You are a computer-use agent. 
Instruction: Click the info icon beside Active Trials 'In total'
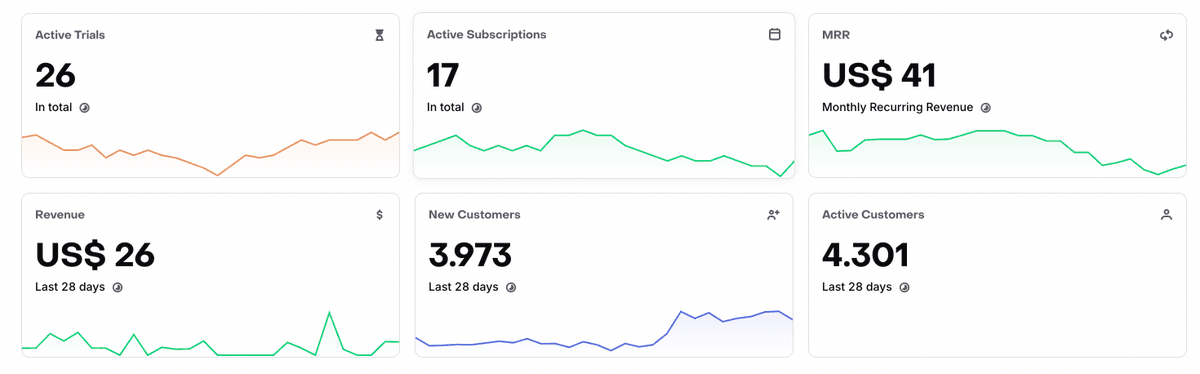coord(84,107)
